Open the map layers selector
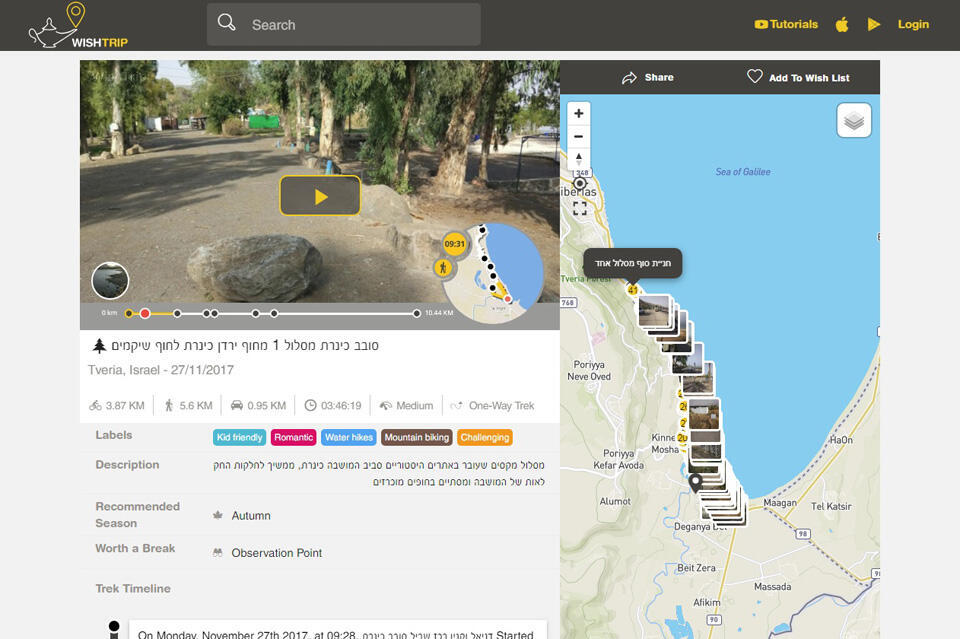 (x=854, y=121)
